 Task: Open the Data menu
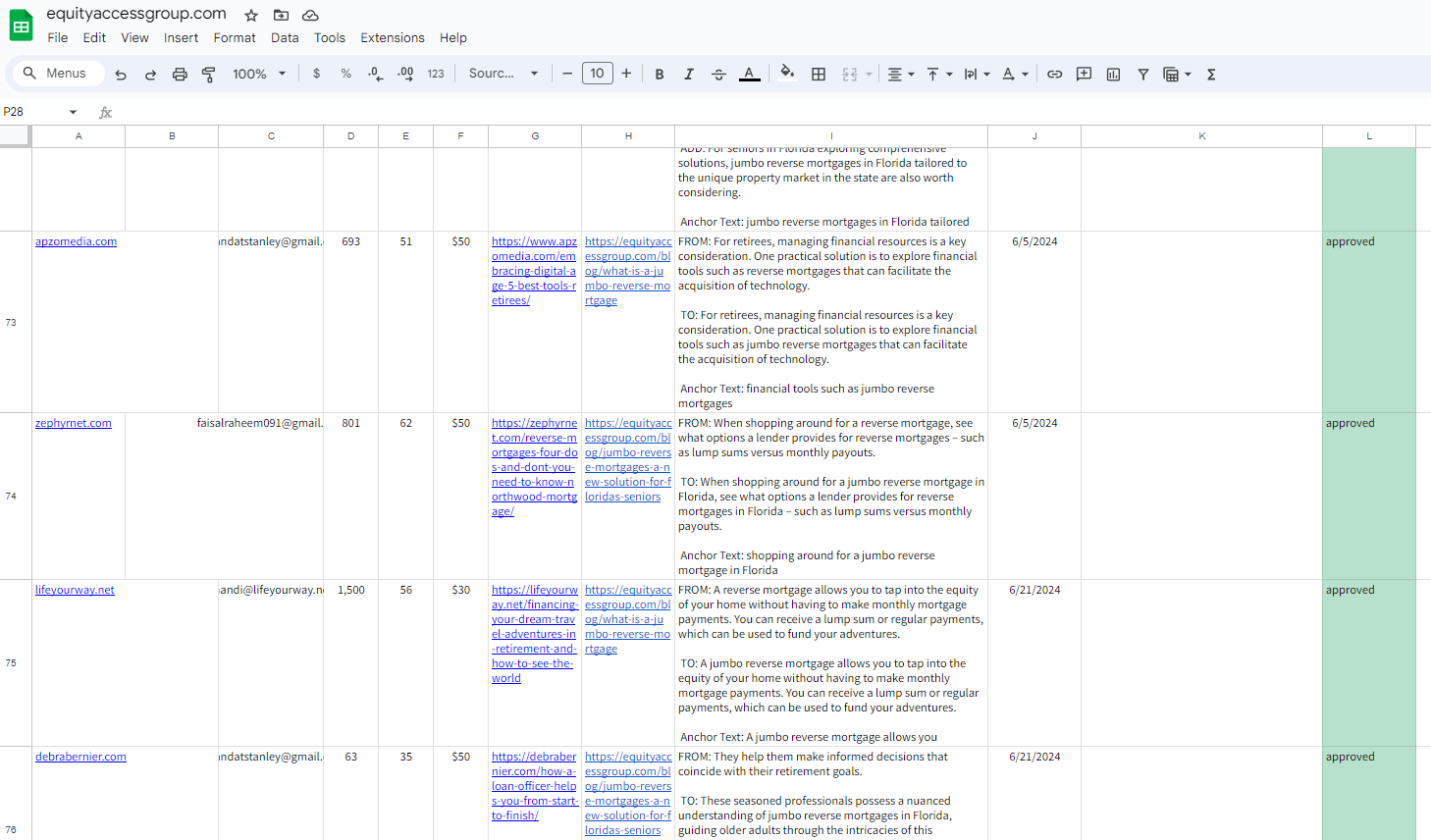(285, 37)
